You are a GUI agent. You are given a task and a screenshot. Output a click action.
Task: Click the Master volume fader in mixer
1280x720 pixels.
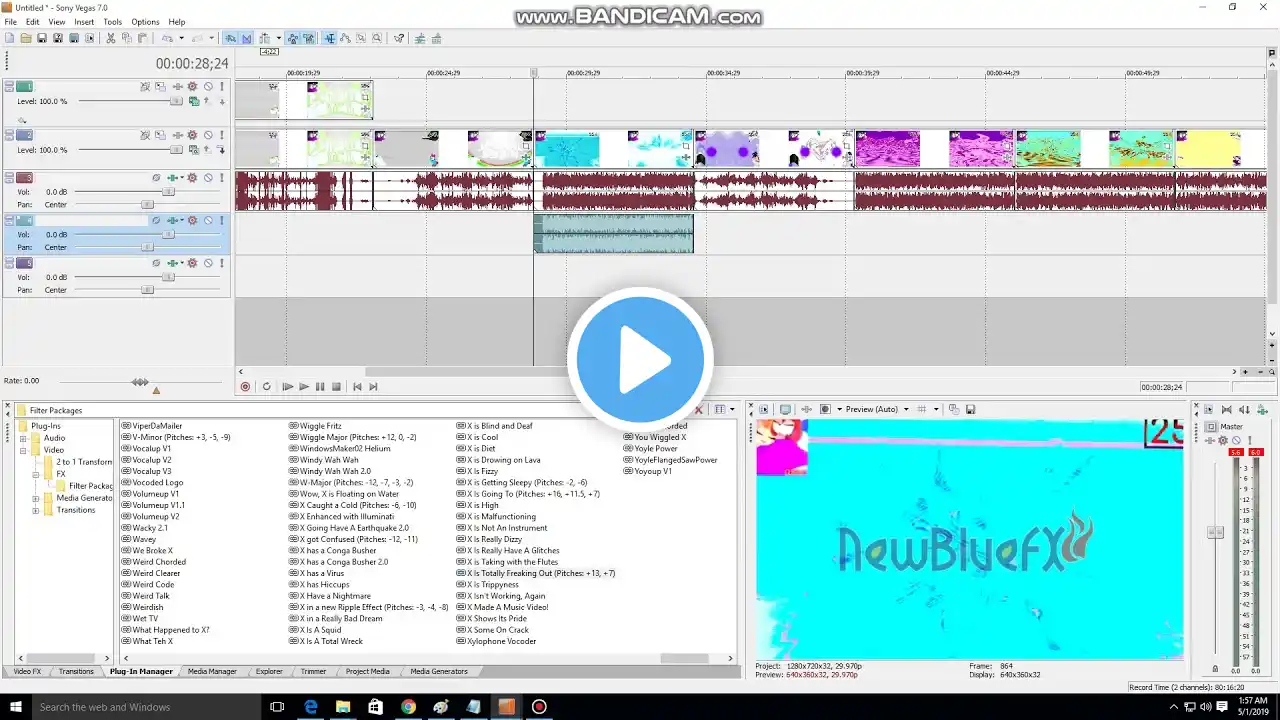click(x=1215, y=532)
